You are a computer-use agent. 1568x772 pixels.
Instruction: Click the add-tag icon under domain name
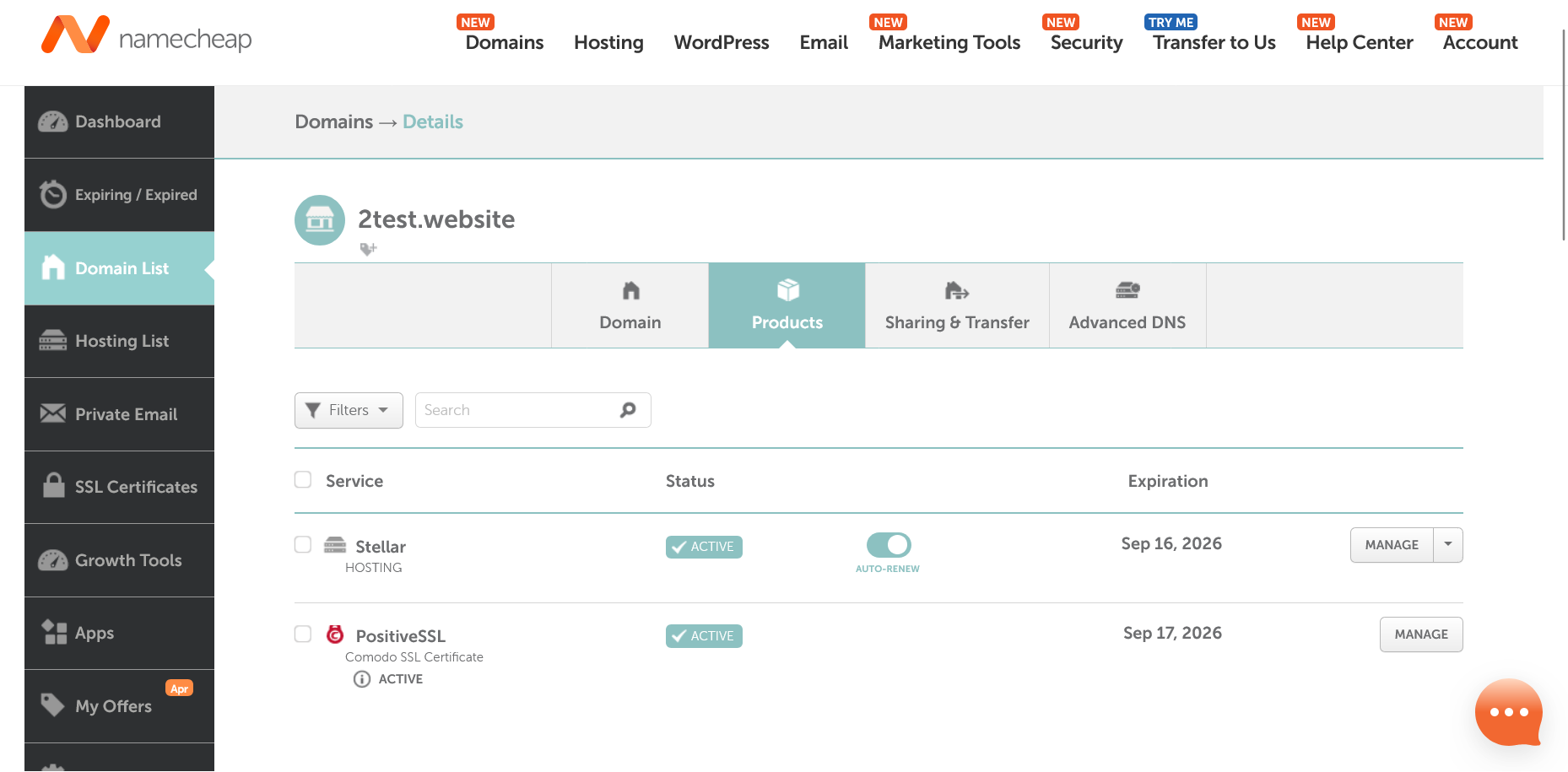point(368,249)
